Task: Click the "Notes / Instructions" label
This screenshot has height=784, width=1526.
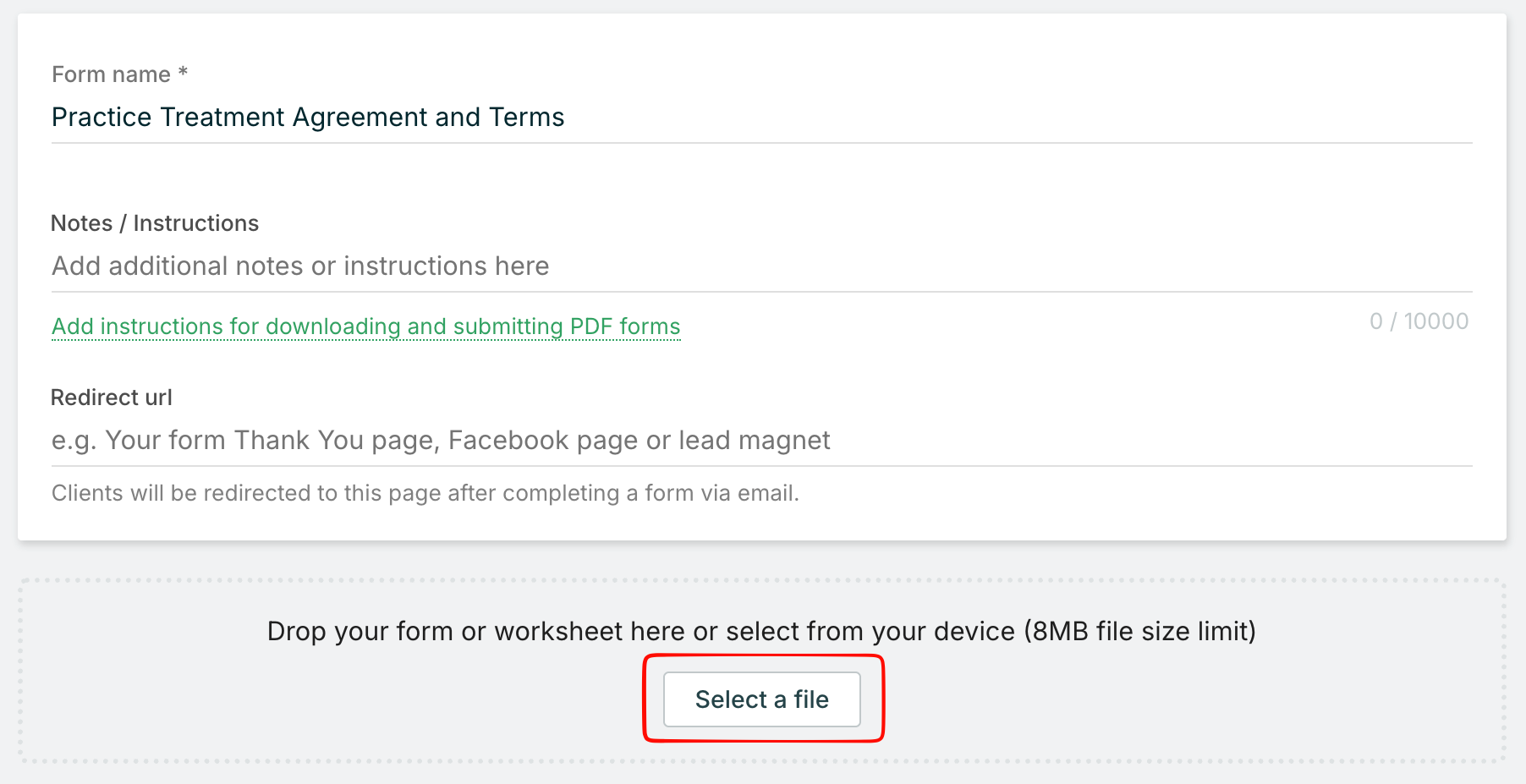Action: pyautogui.click(x=155, y=223)
